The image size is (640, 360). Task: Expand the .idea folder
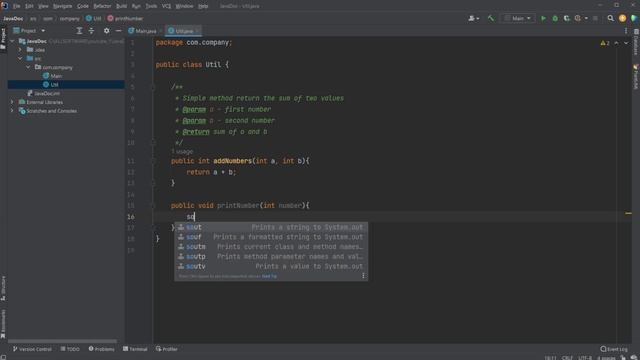coord(20,50)
